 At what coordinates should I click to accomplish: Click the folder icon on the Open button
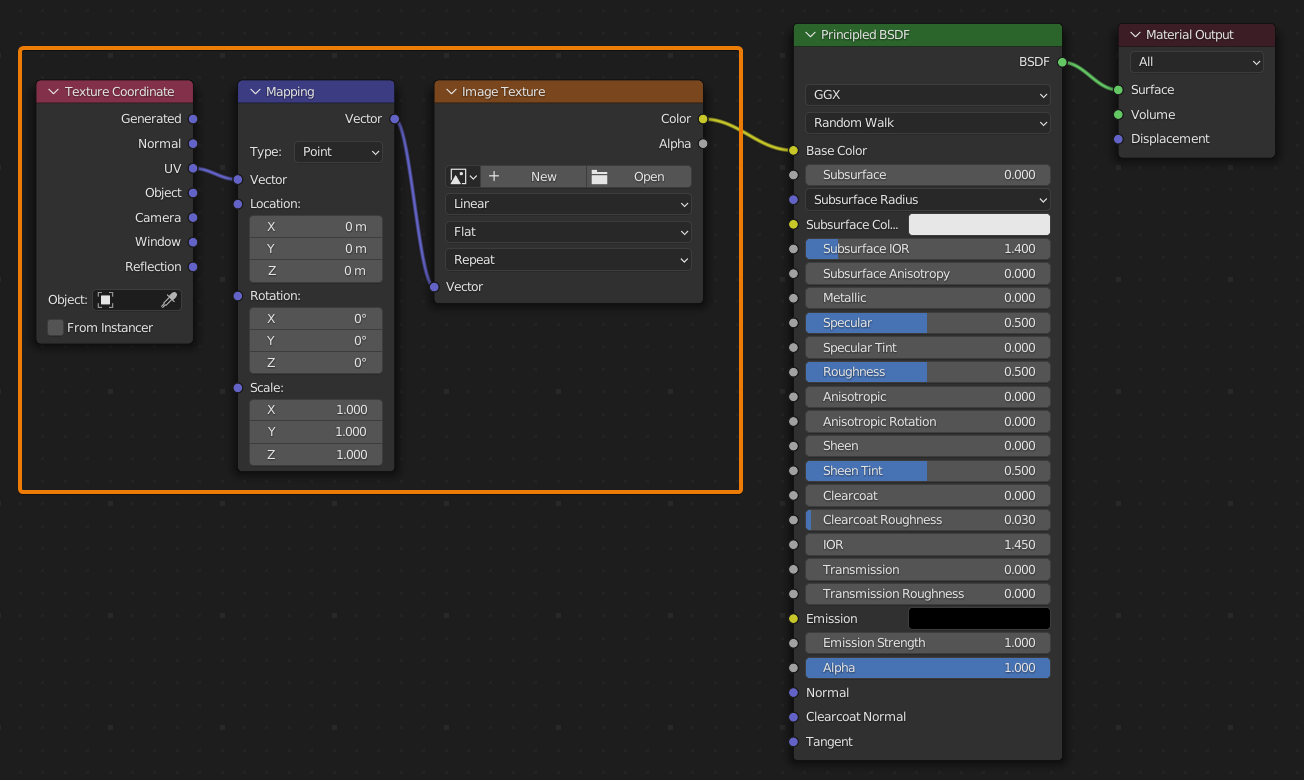[x=600, y=177]
